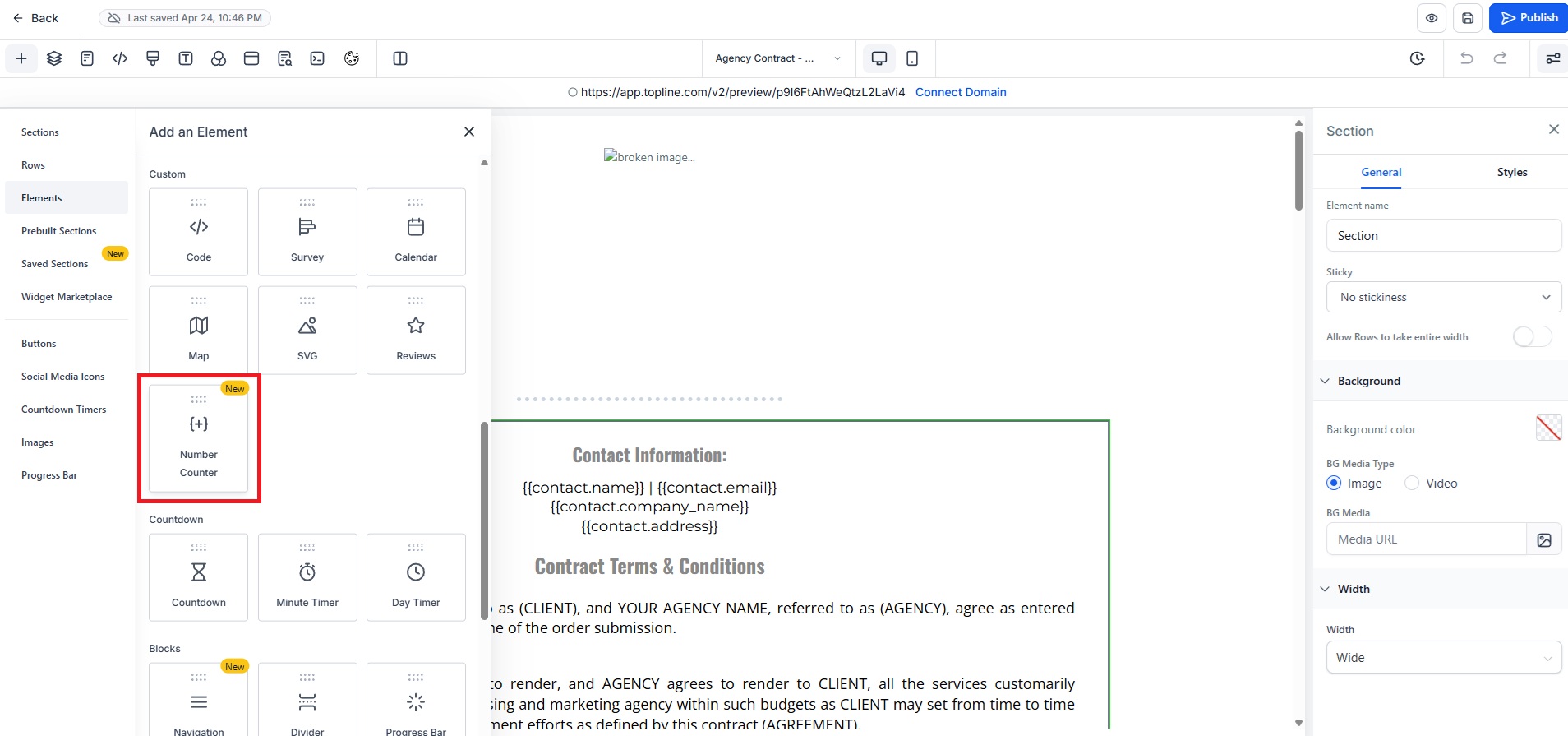Jump to Images category
This screenshot has width=1568, height=736.
point(37,442)
